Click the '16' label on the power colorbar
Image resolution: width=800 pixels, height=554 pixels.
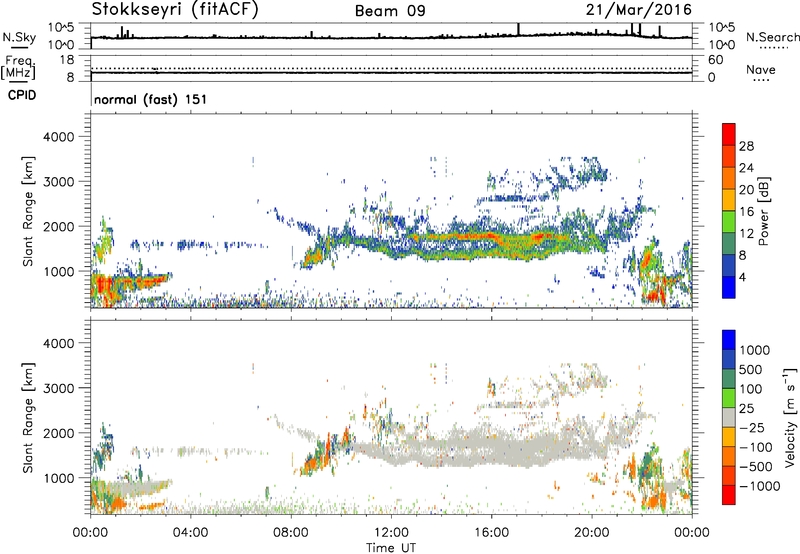(x=746, y=212)
